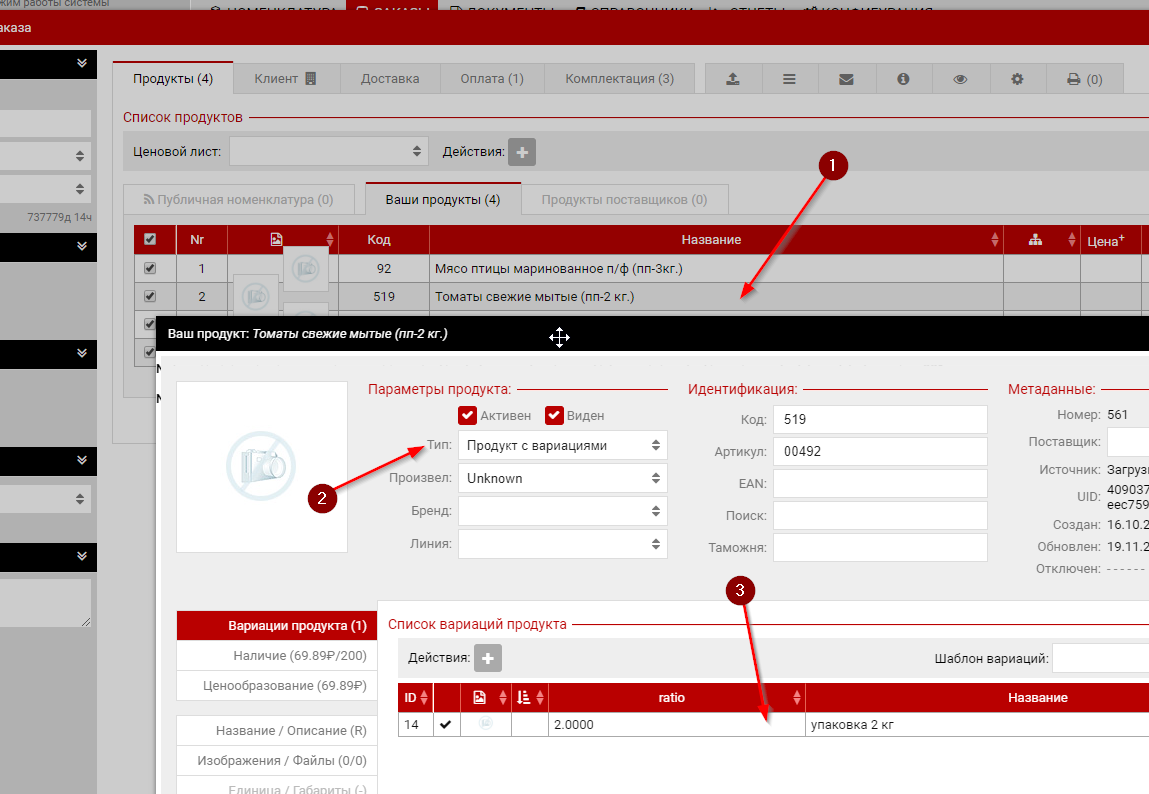Open Название / Описание (R) section
This screenshot has width=1149, height=794.
coord(277,730)
